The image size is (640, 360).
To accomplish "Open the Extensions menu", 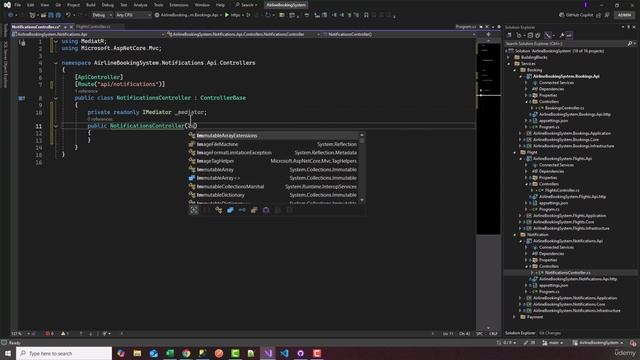I will point(179,5).
